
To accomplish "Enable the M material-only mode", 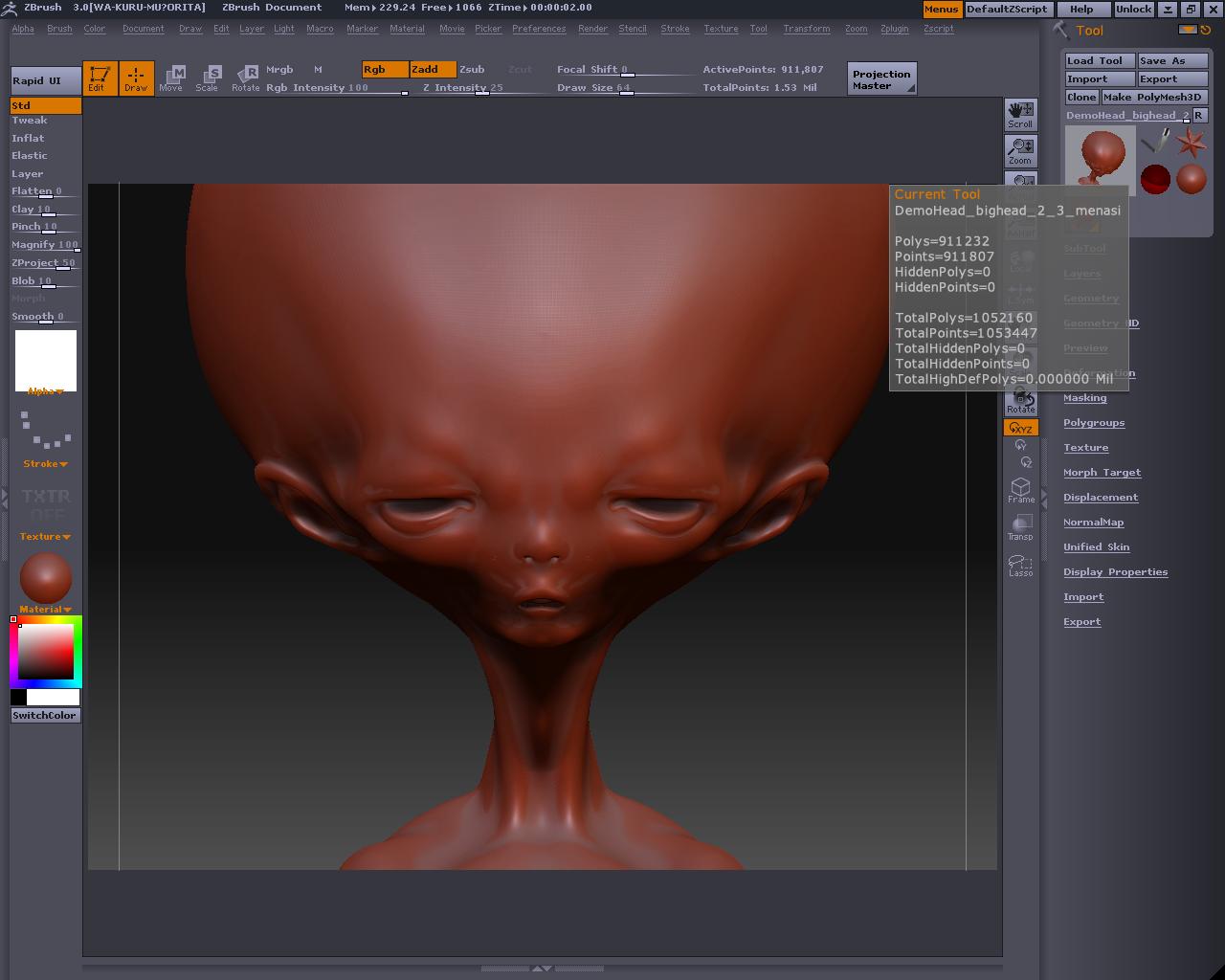I will (x=319, y=70).
